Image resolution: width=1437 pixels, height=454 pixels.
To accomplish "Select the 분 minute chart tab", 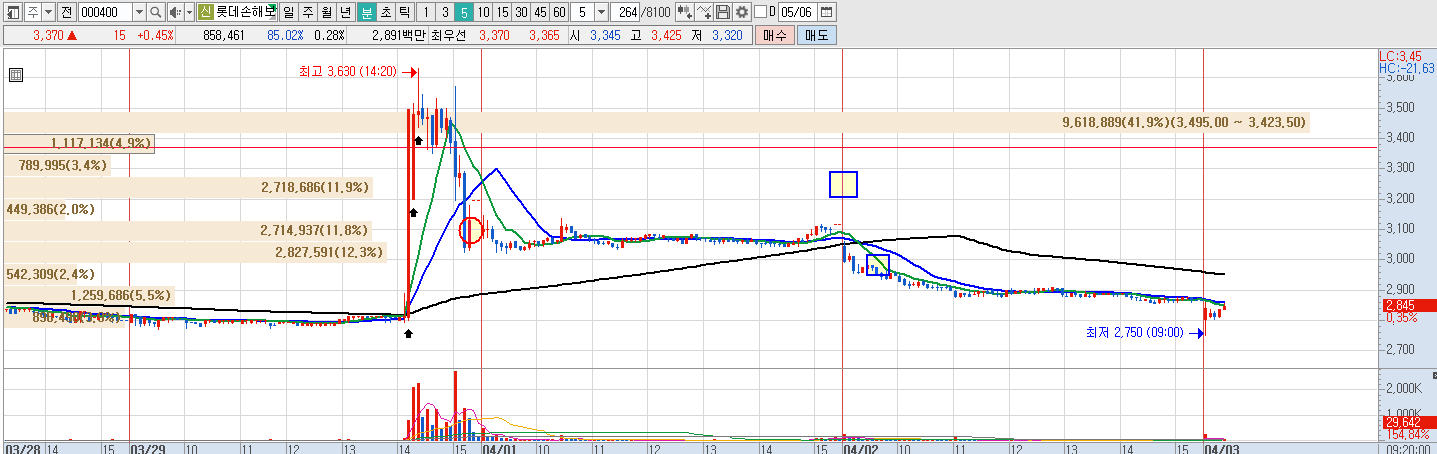I will point(366,12).
